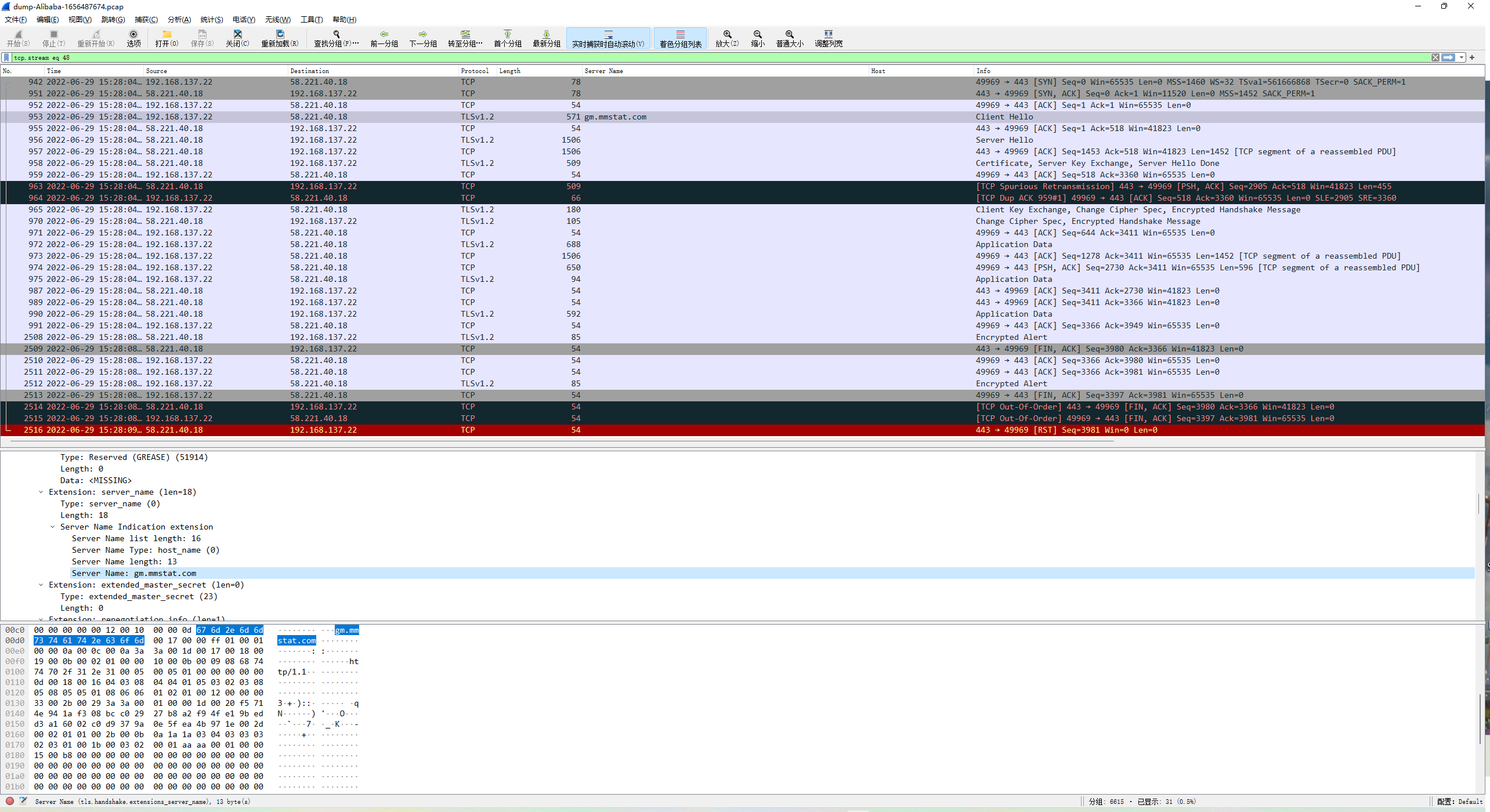Collapse Server Name Indication extension node
Screen dimensions: 1490x812
tap(53, 527)
